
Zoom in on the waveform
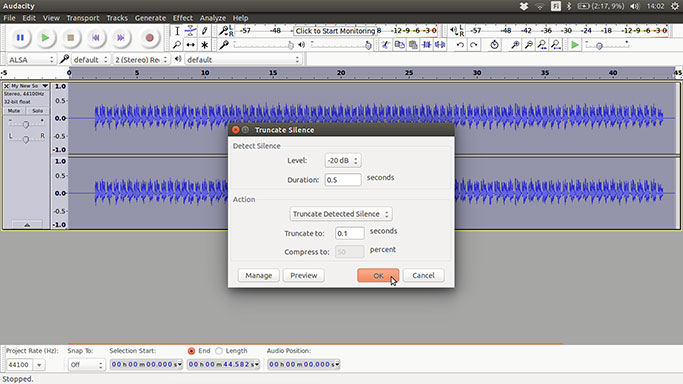[x=514, y=45]
